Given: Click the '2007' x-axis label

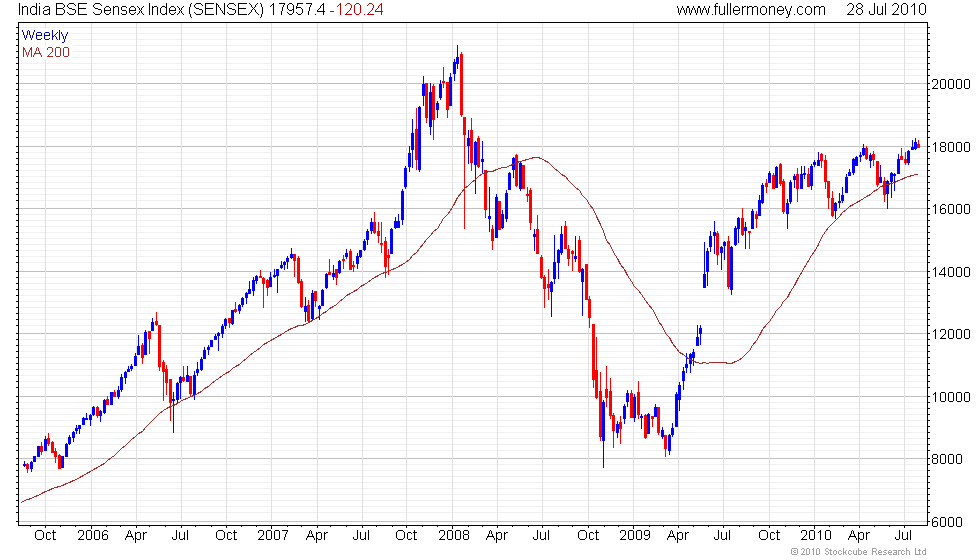Looking at the screenshot, I should 272,536.
